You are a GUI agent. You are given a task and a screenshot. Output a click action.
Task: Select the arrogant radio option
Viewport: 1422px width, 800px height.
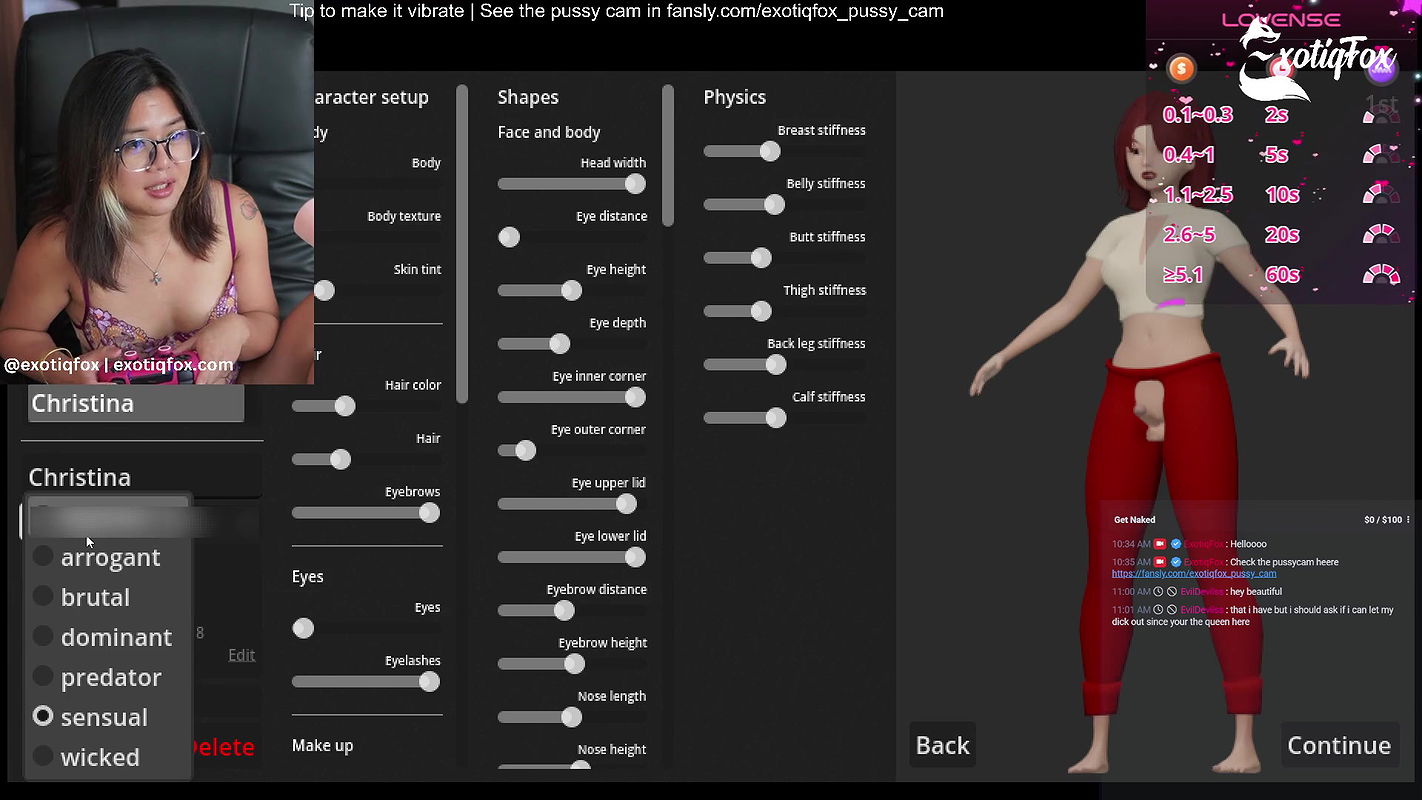pos(43,556)
